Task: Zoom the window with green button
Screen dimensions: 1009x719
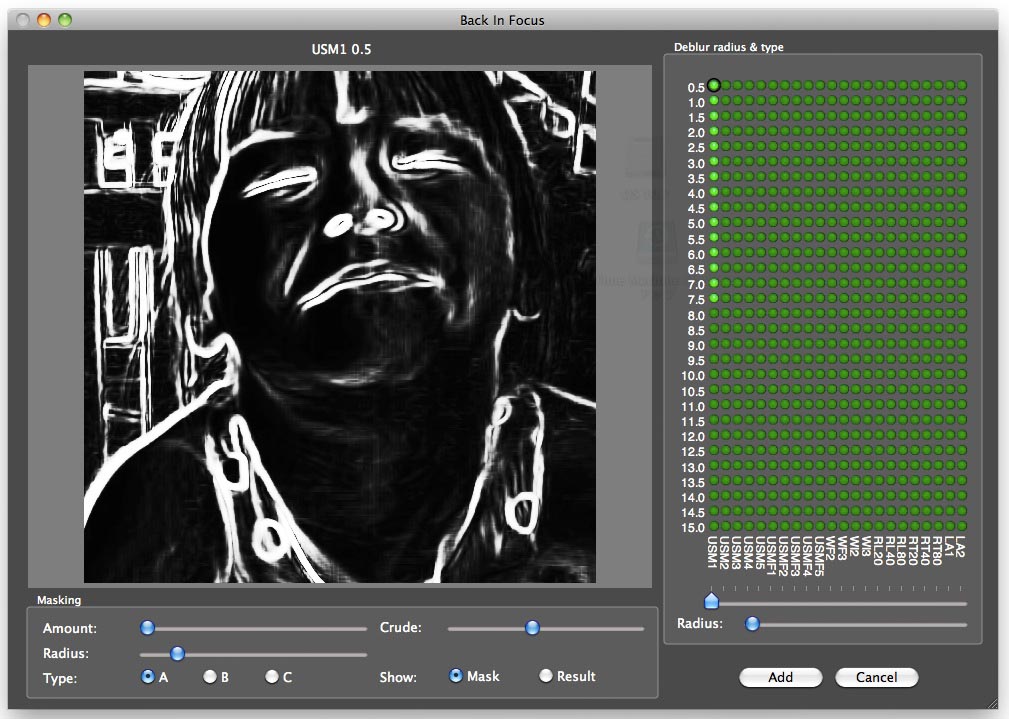Action: 65,20
